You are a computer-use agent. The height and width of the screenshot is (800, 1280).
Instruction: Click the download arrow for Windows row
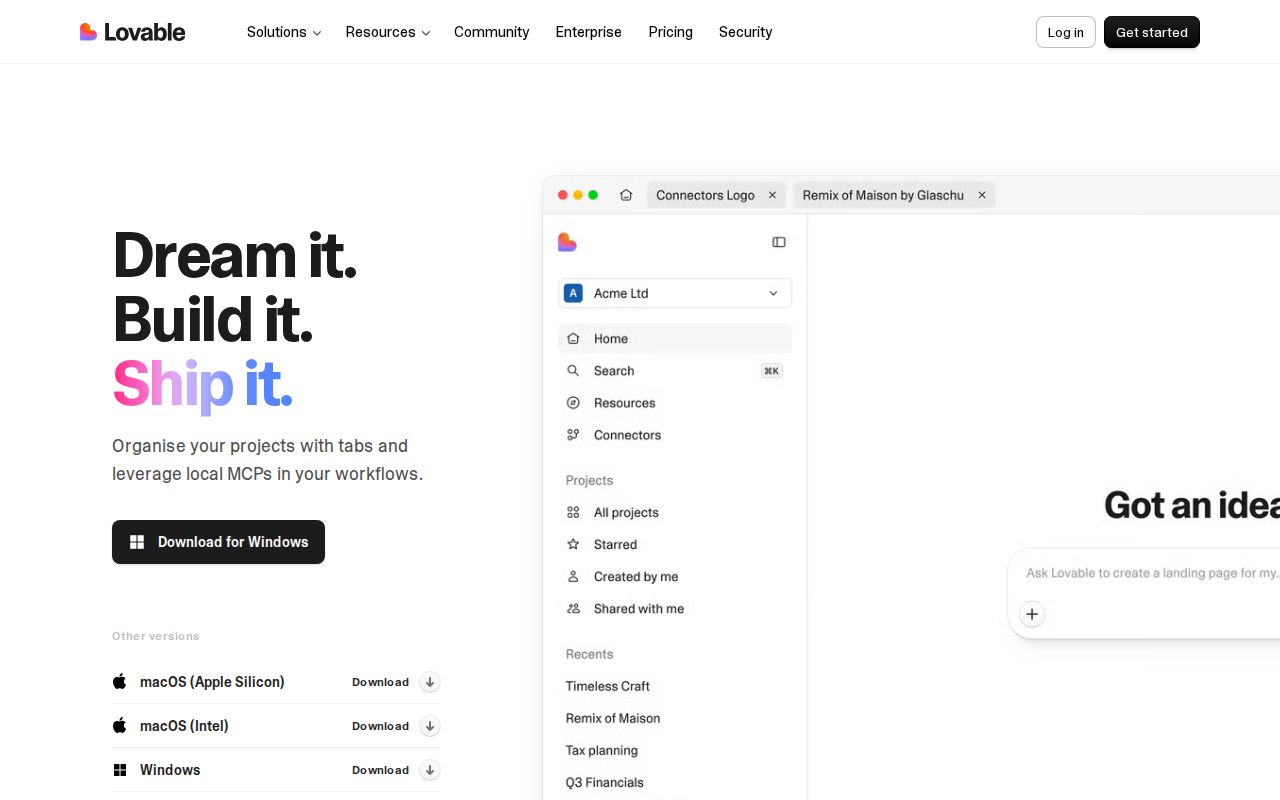pos(430,770)
